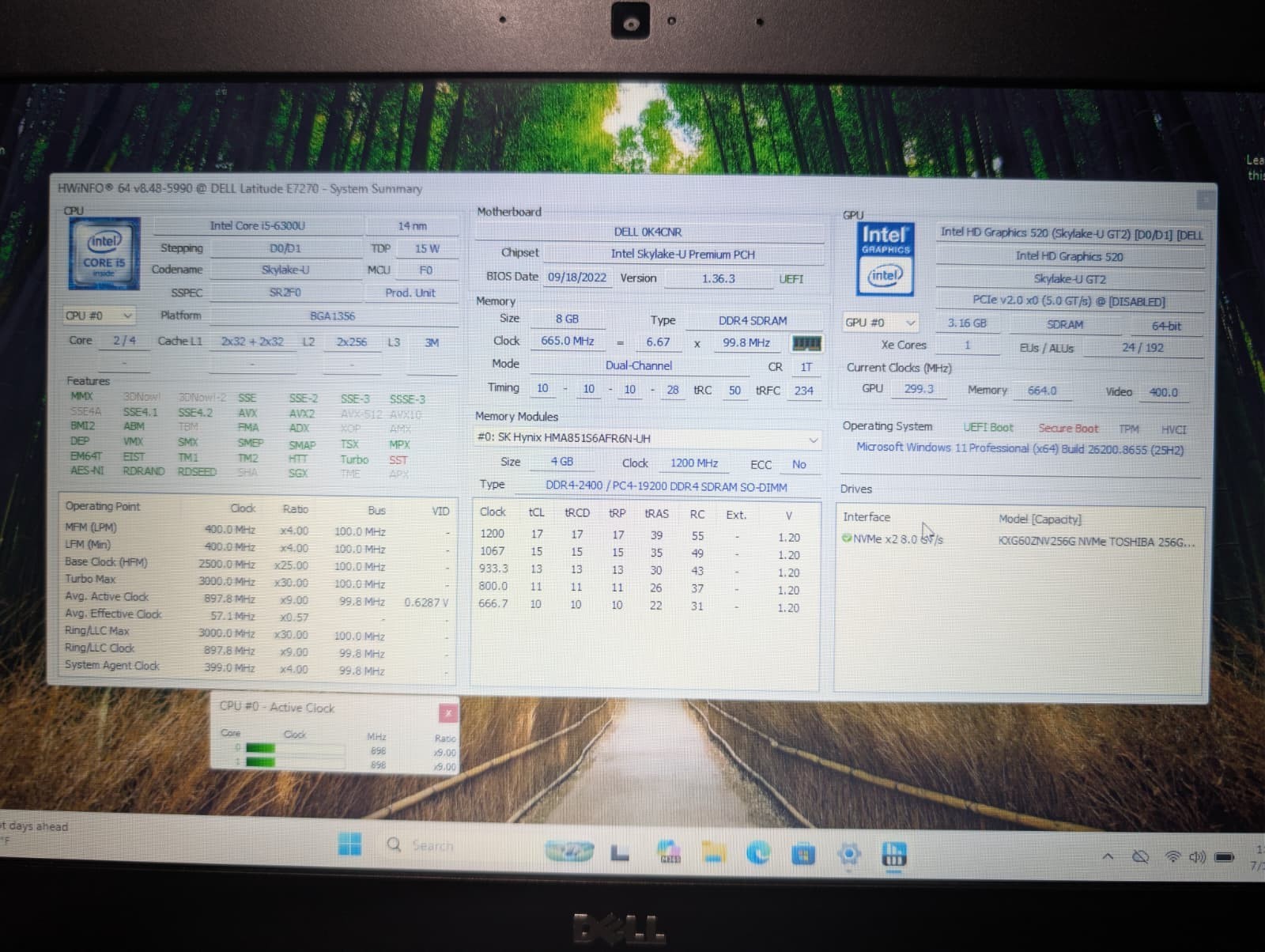Click the HVCI status label
This screenshot has width=1265, height=952.
[x=1174, y=429]
